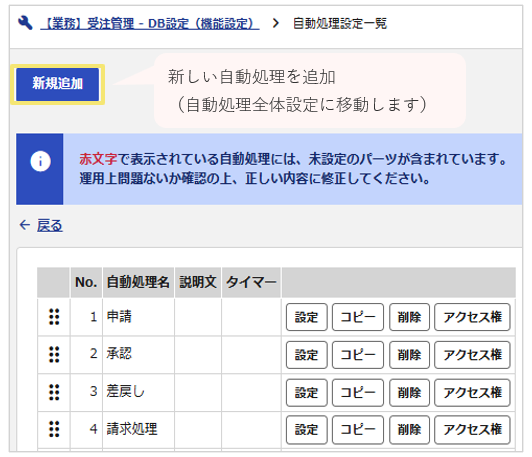Click the breadcrumb chevron separator

276,23
